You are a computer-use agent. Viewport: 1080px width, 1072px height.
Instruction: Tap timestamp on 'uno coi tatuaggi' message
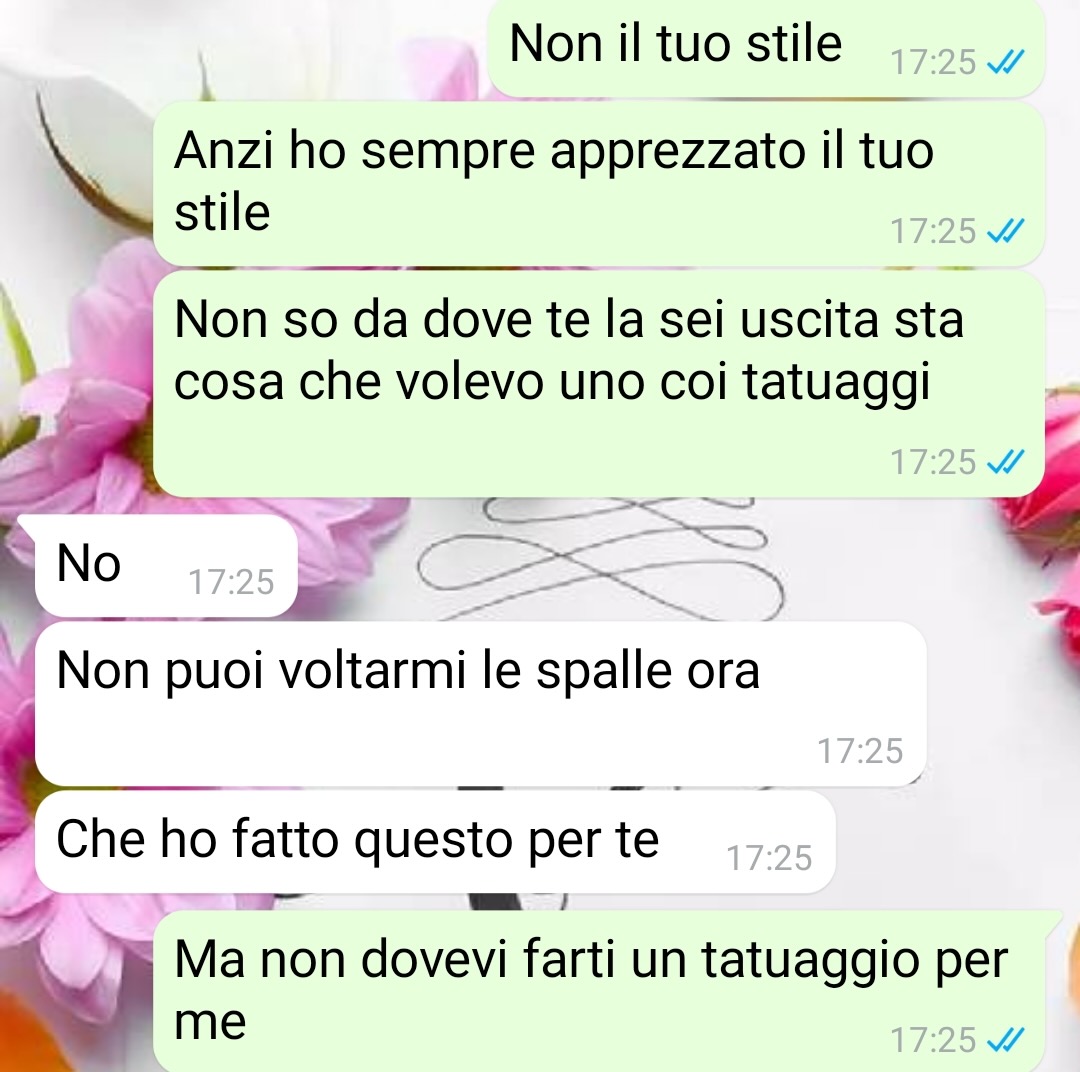(x=933, y=462)
